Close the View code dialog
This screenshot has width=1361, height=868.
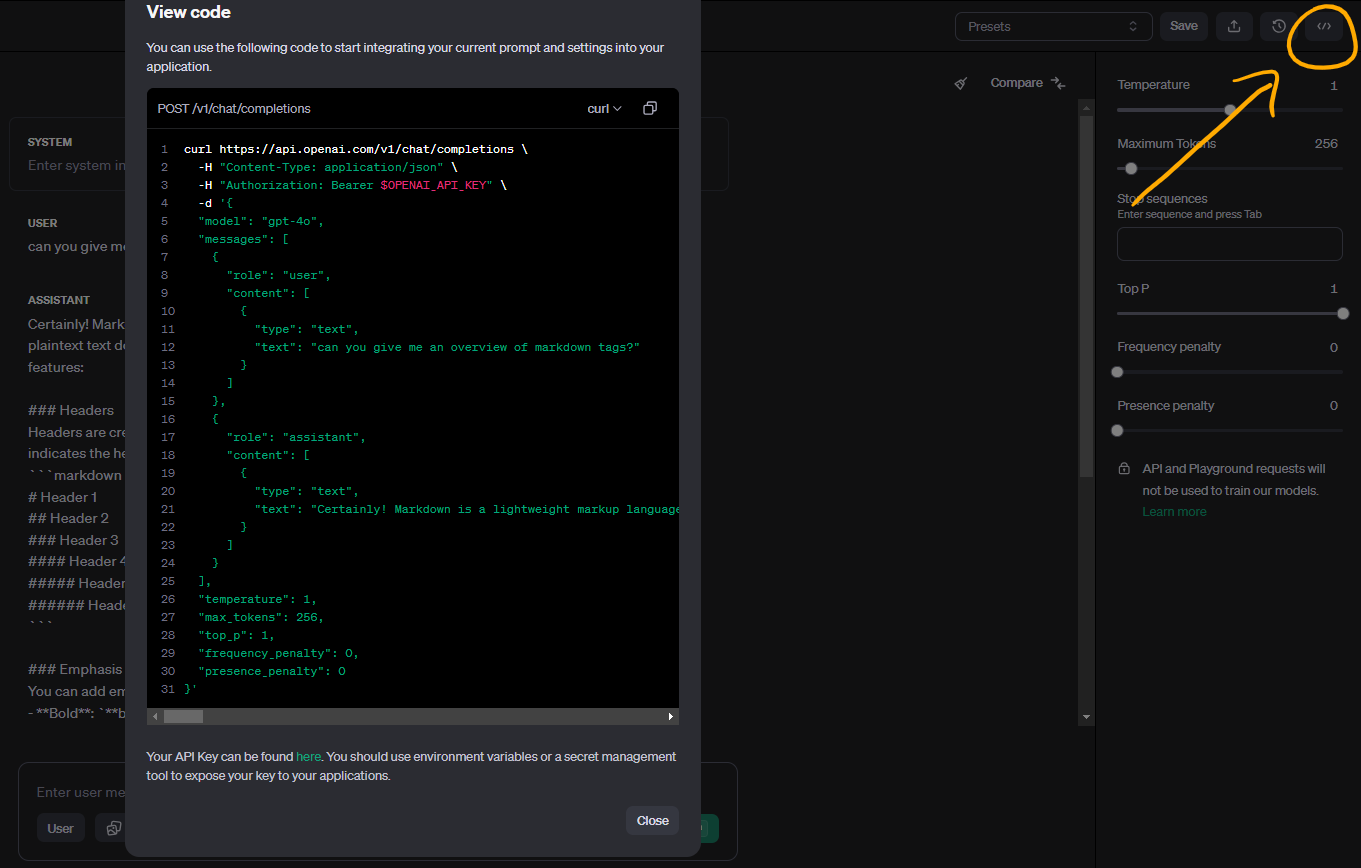point(652,820)
